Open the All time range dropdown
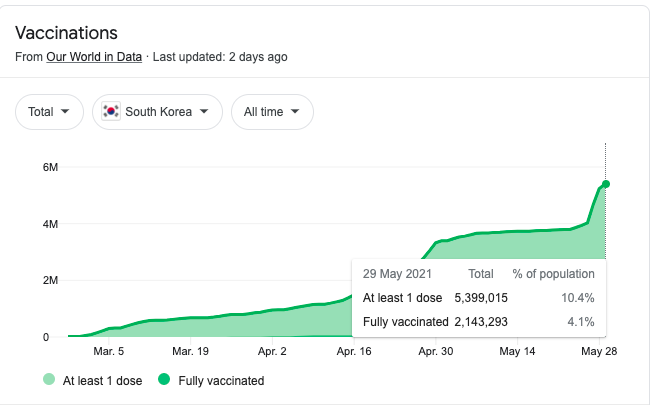Viewport: 650px width, 405px height. point(272,112)
